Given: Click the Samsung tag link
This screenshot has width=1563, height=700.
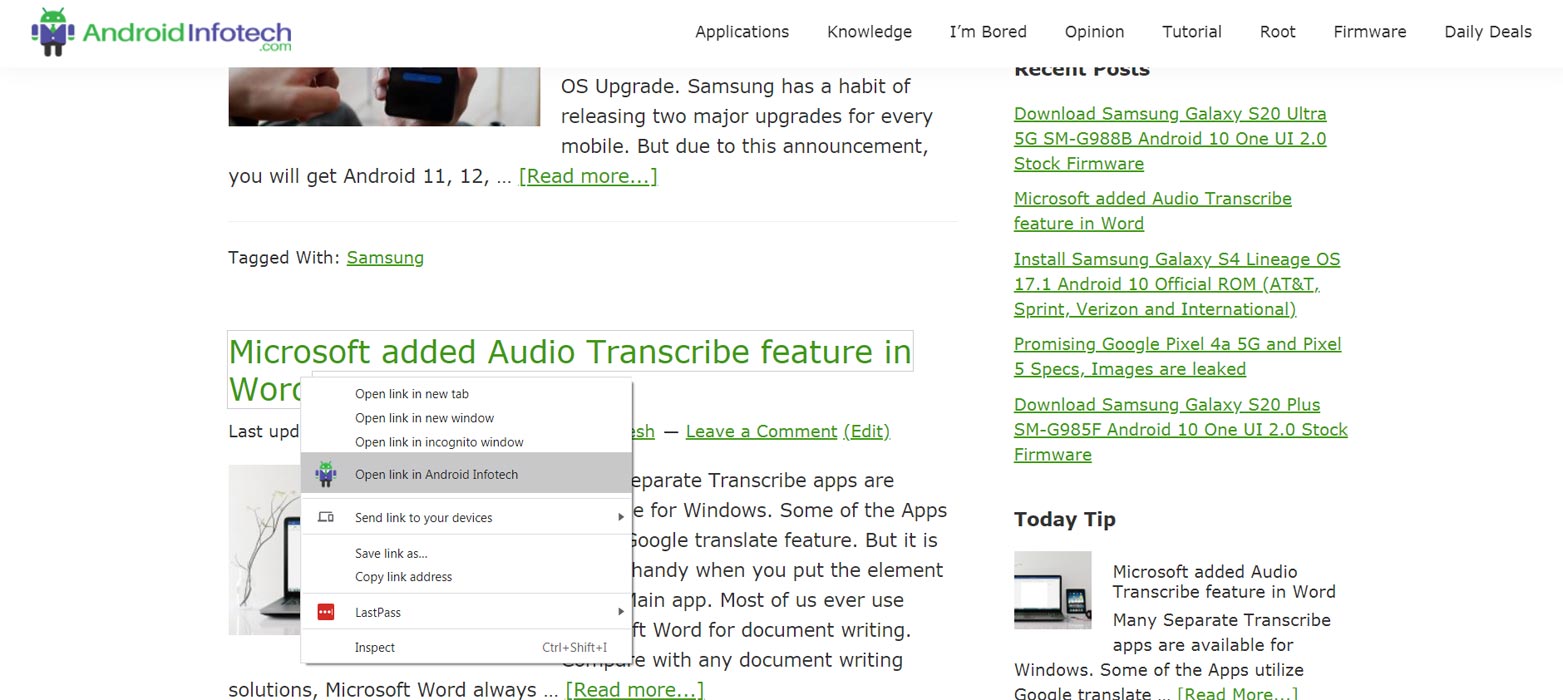Looking at the screenshot, I should click(385, 257).
